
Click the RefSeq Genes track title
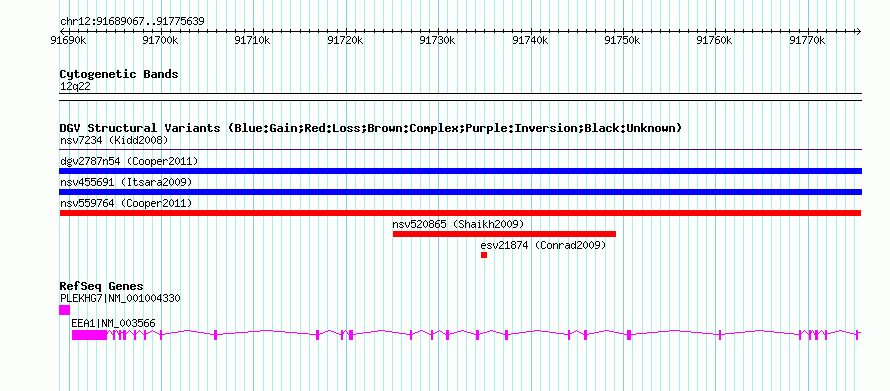coord(102,286)
